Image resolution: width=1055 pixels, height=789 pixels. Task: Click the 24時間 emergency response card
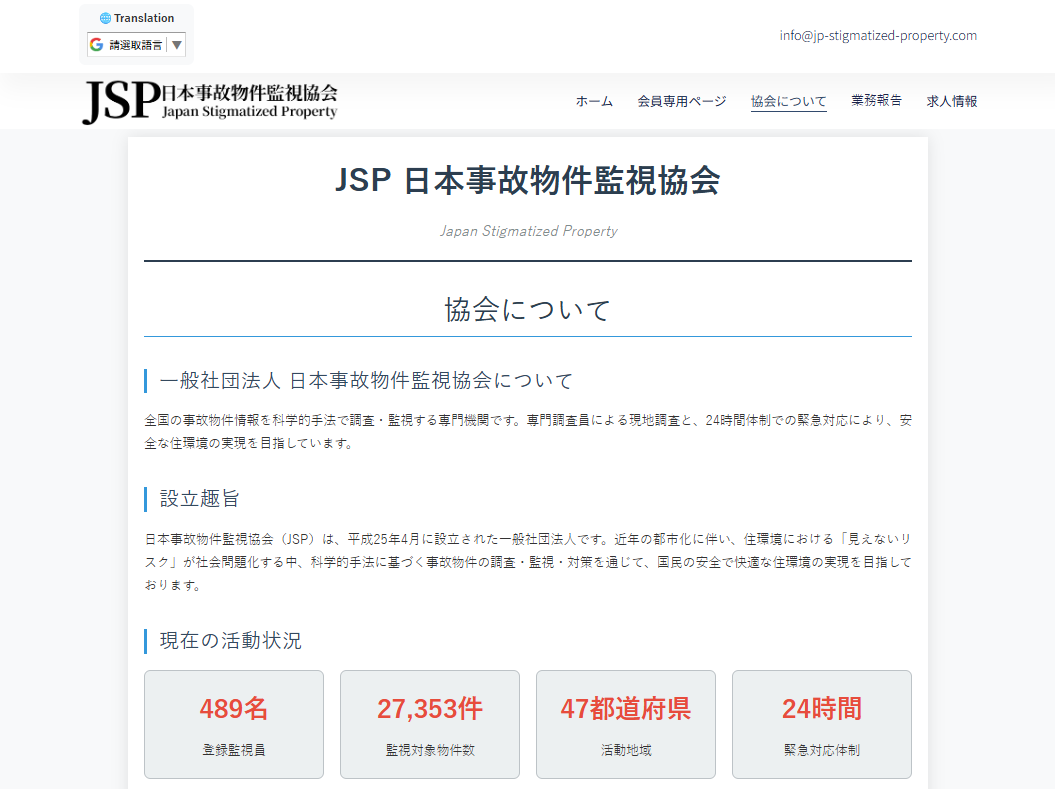point(821,724)
